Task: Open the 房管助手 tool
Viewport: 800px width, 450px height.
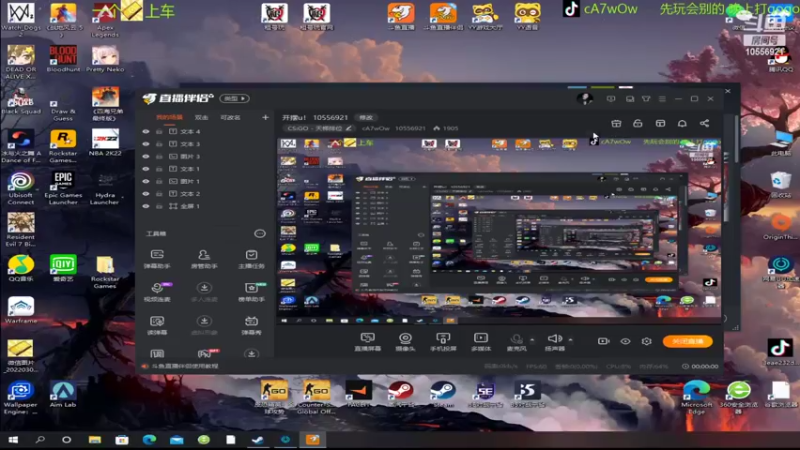Action: point(204,259)
